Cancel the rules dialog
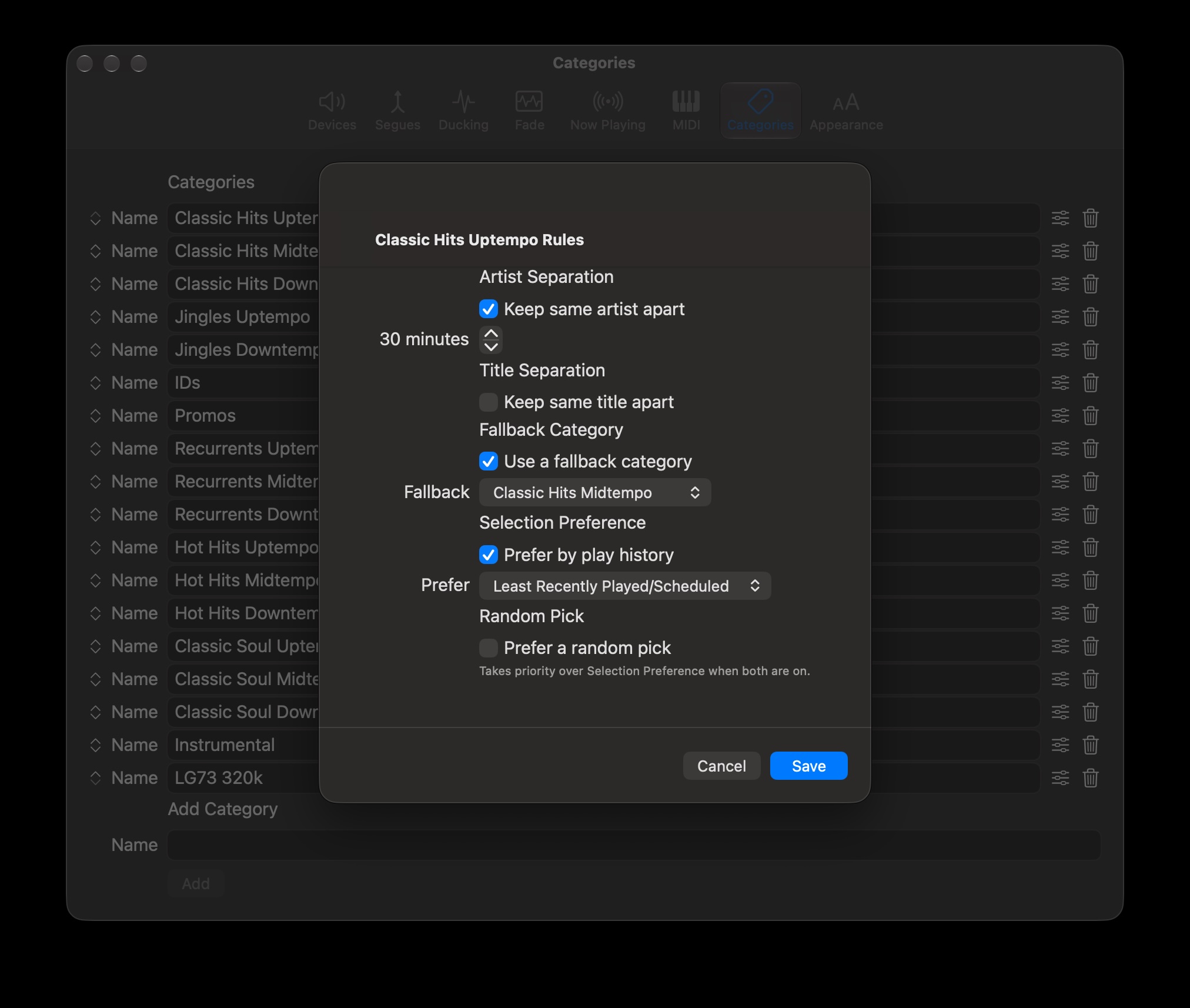Screen dimensions: 1190x1008 tap(721, 766)
